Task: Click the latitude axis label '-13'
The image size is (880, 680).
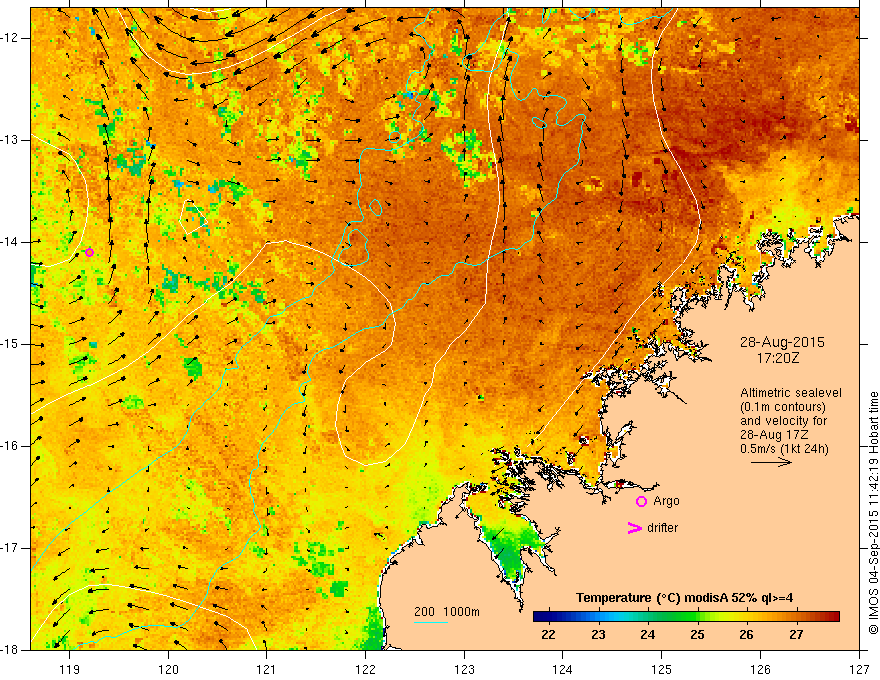Action: coord(10,140)
